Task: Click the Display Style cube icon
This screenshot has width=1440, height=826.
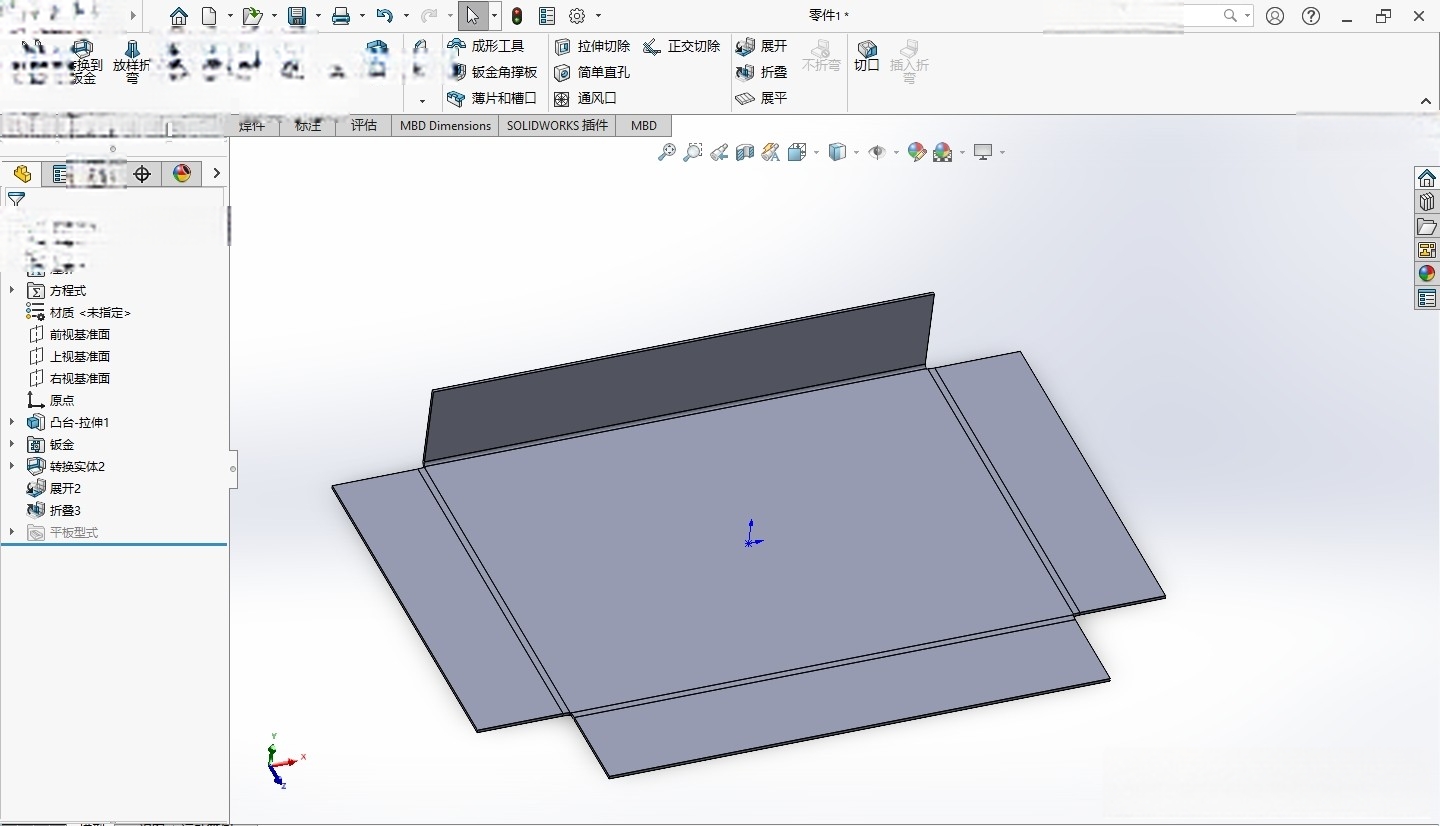Action: 838,152
